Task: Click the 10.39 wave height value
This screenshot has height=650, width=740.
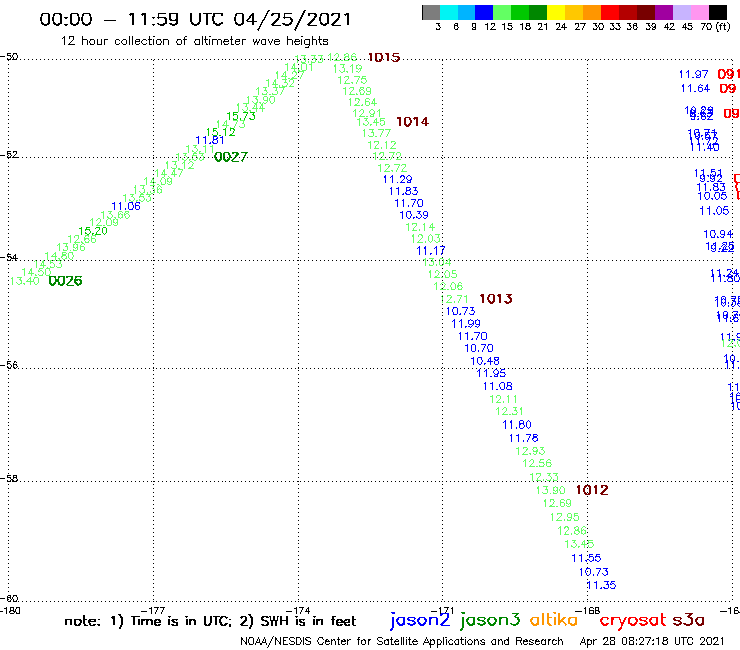Action: pyautogui.click(x=414, y=215)
